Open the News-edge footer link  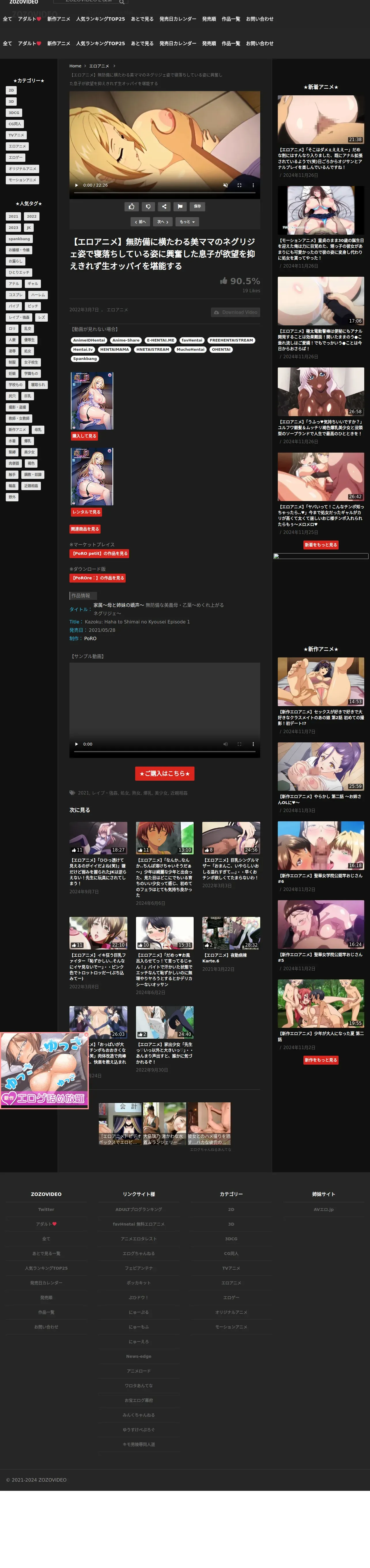pos(139,1356)
